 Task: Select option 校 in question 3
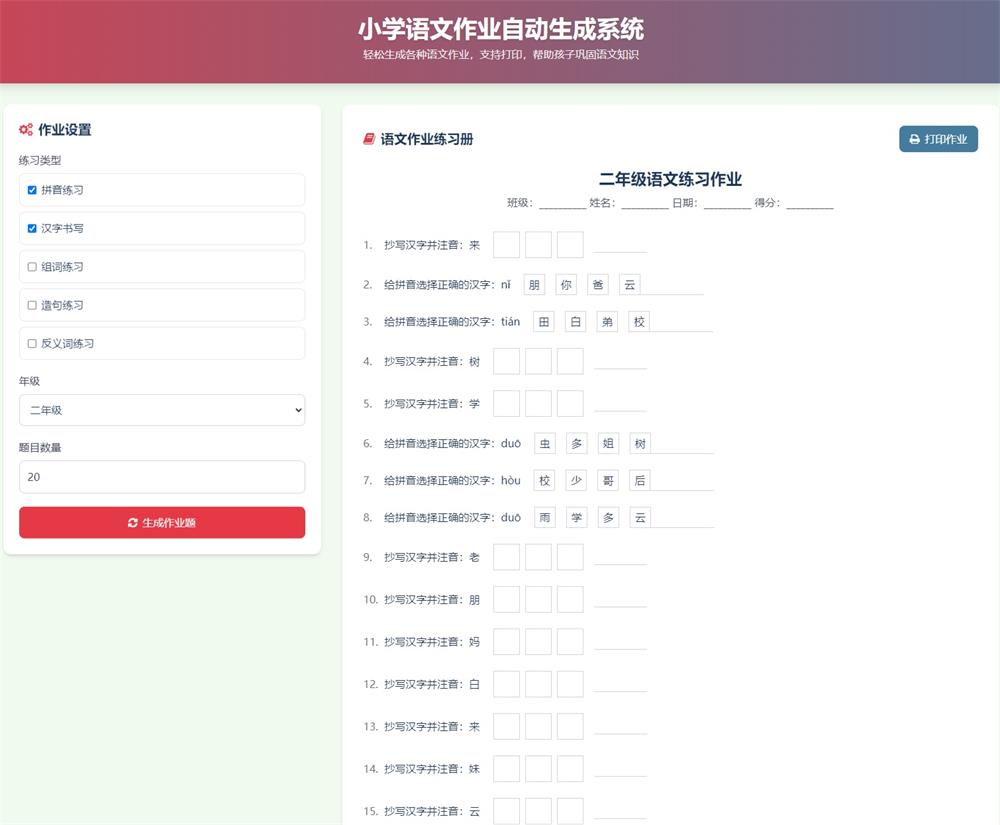pyautogui.click(x=639, y=322)
